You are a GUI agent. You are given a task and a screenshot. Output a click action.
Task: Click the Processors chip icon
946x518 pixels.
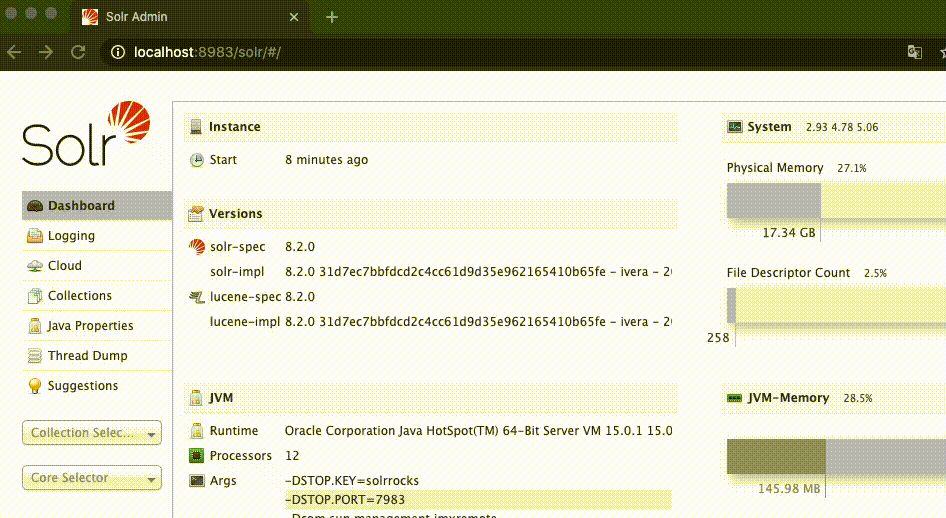point(197,456)
